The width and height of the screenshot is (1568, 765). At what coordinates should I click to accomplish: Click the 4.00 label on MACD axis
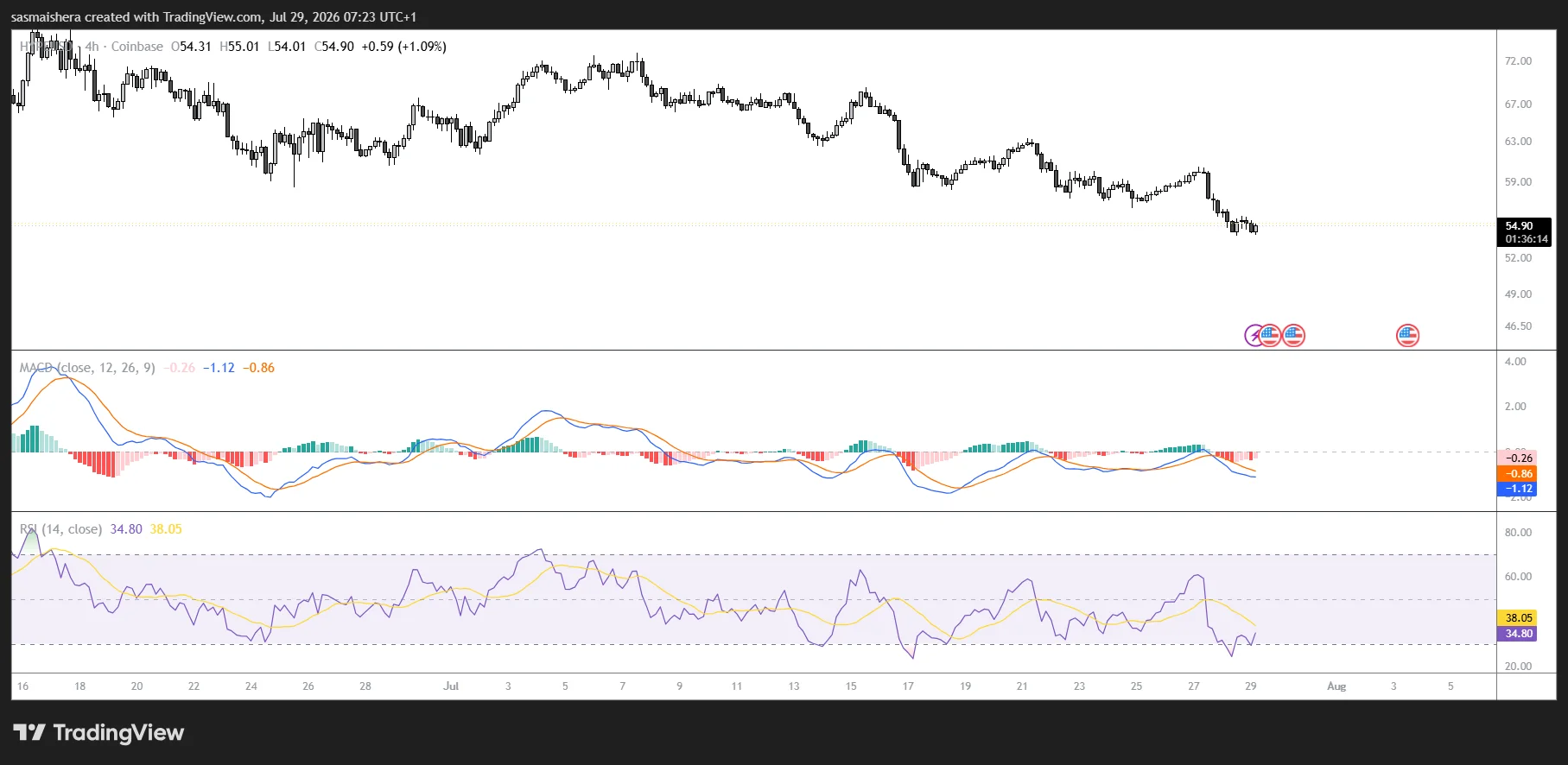coord(1515,362)
